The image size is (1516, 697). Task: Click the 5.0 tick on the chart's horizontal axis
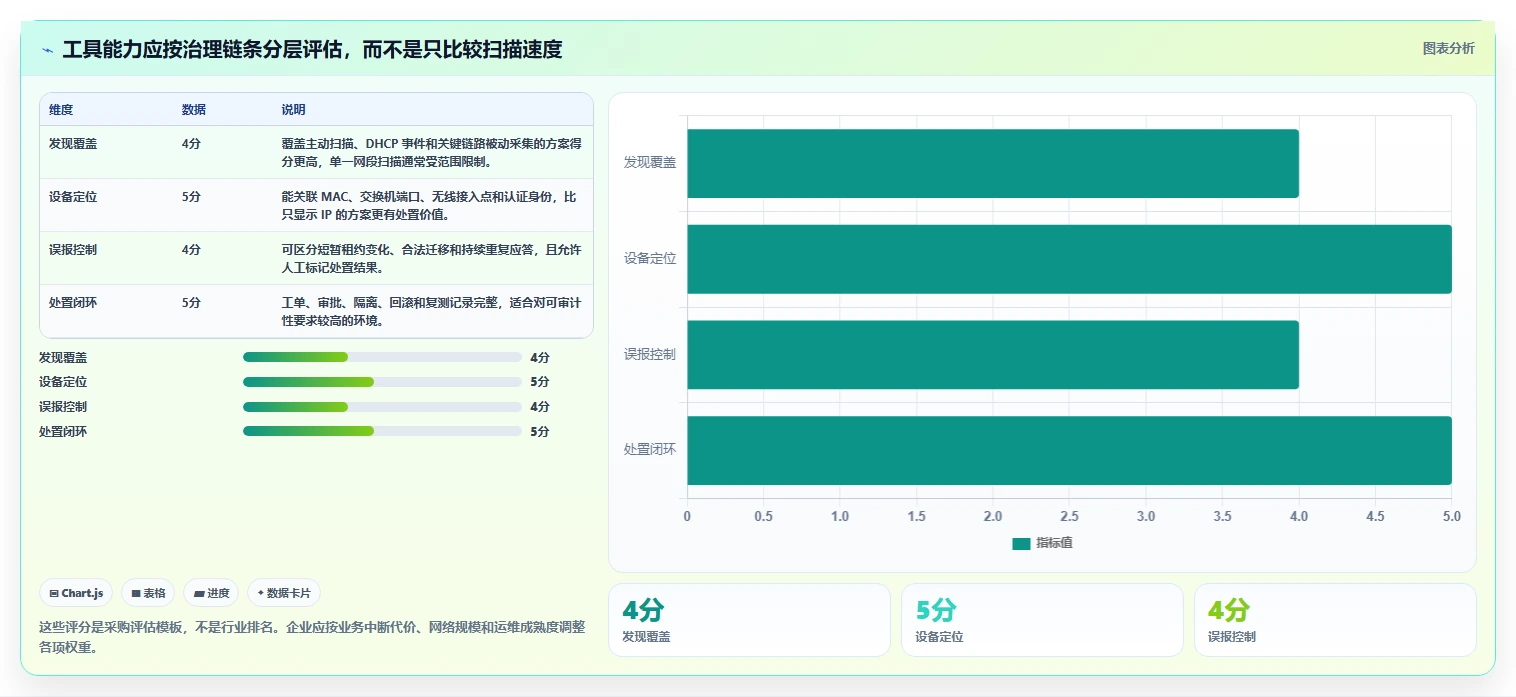coord(1451,517)
